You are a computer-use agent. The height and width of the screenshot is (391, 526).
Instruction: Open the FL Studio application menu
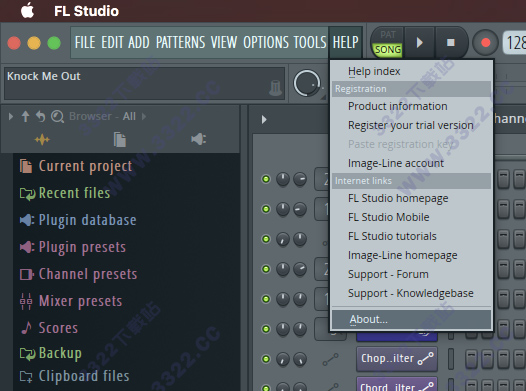pyautogui.click(x=87, y=11)
